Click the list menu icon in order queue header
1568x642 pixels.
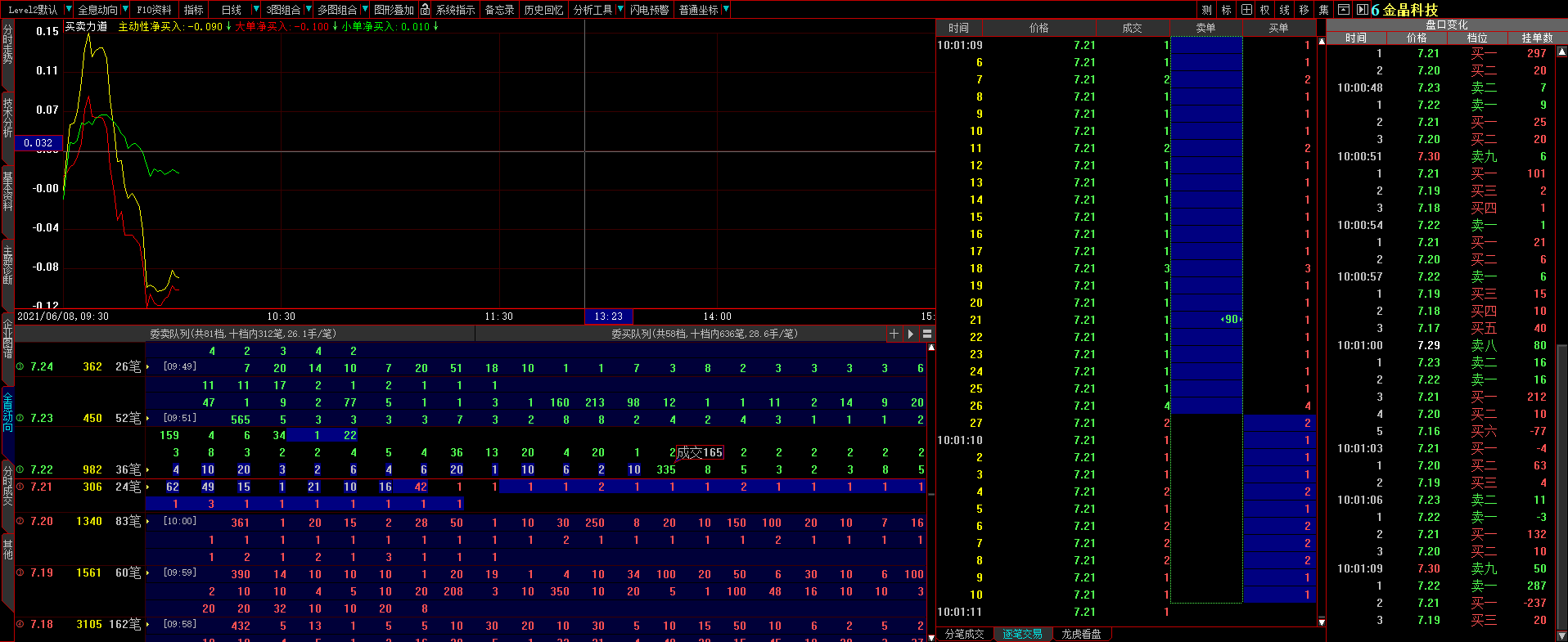(x=927, y=334)
